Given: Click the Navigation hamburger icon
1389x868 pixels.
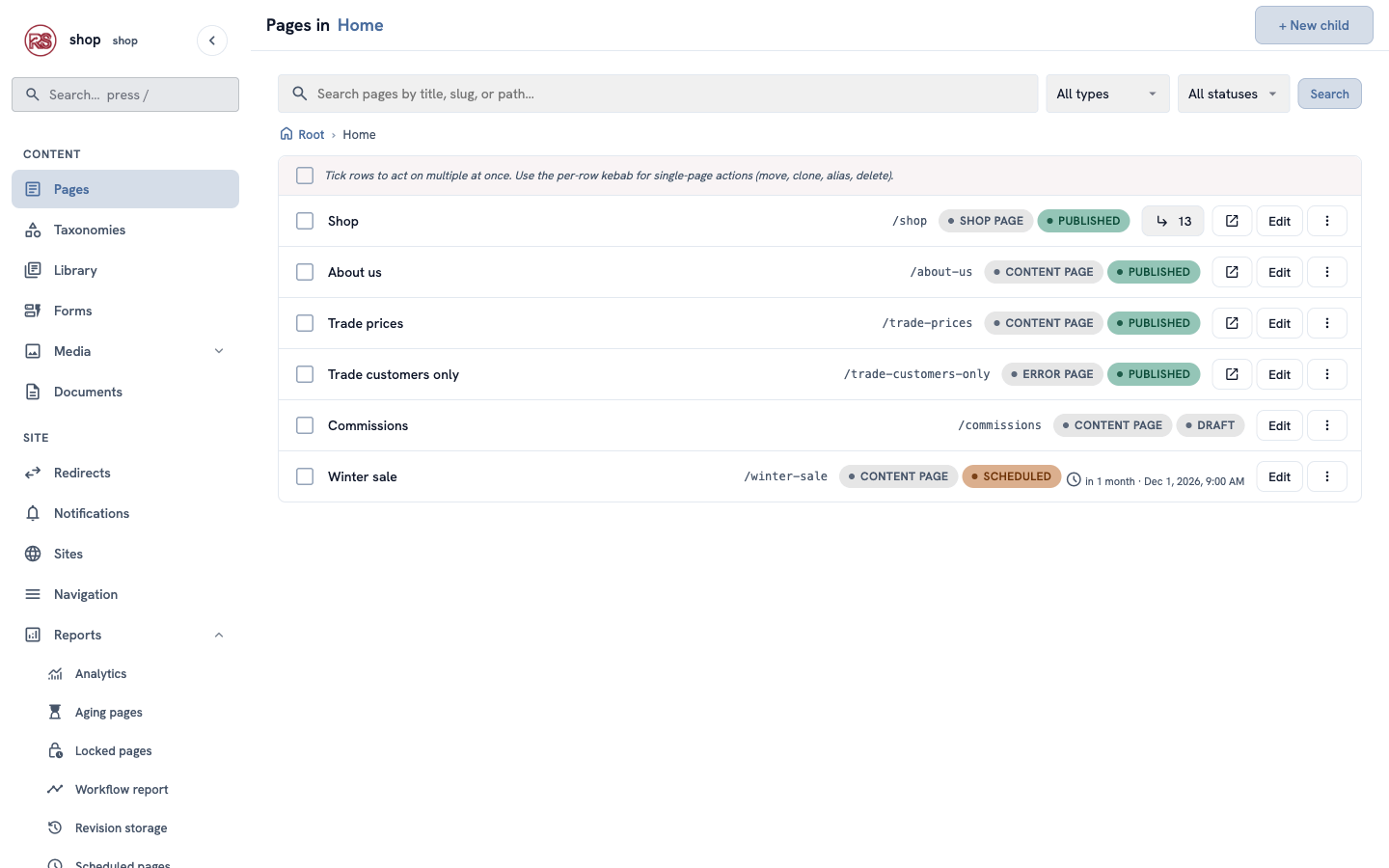Looking at the screenshot, I should pos(33,594).
